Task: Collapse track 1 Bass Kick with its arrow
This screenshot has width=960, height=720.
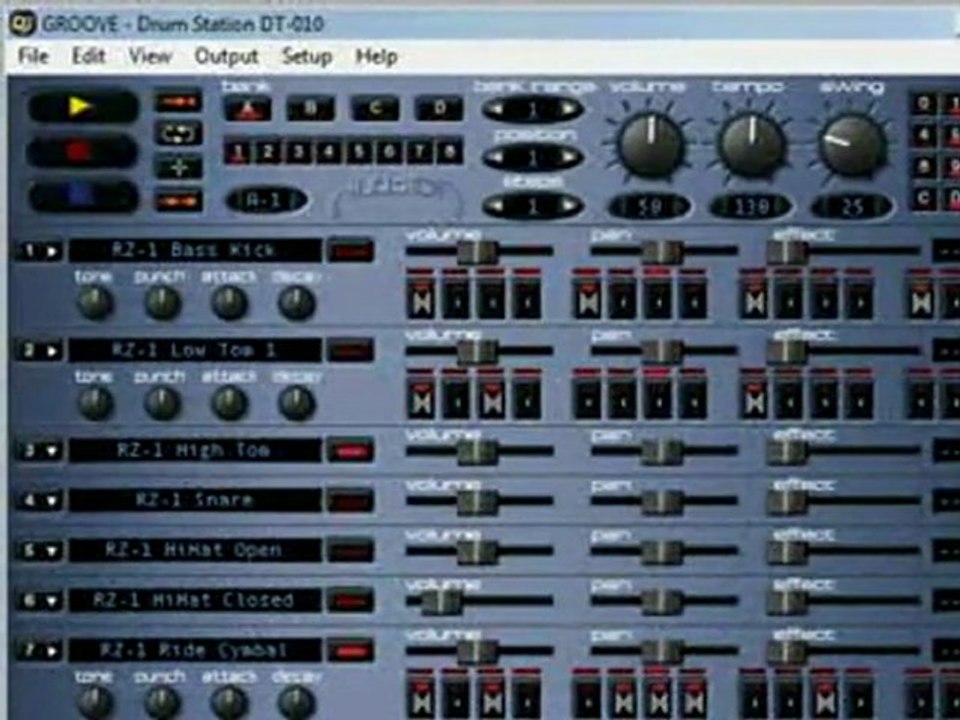Action: (x=52, y=251)
